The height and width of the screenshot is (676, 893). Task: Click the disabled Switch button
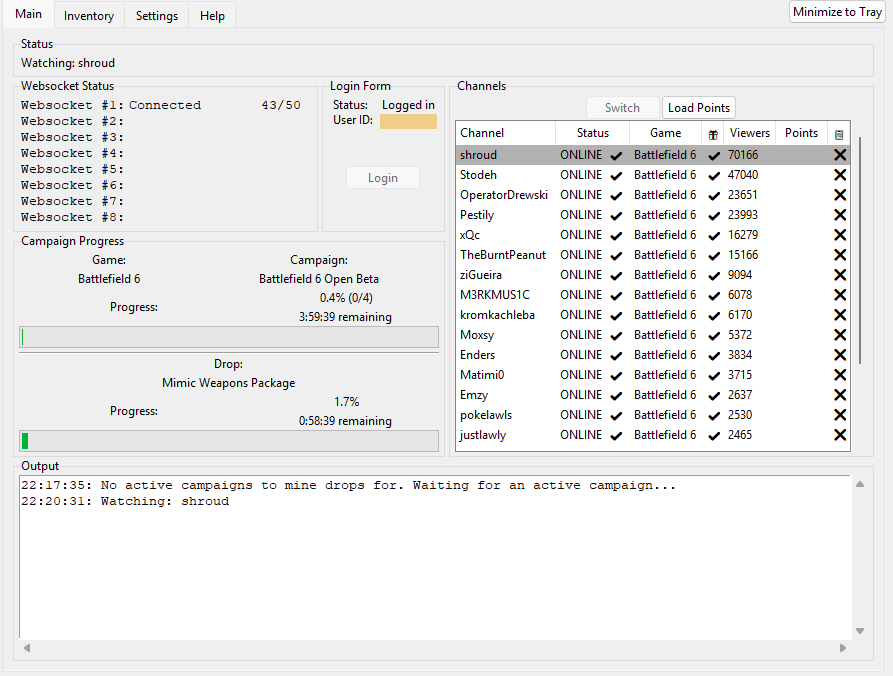[x=622, y=108]
